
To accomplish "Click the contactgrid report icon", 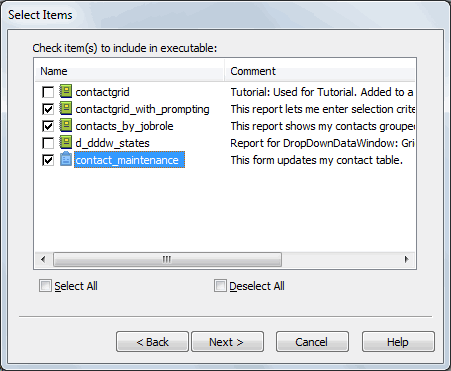I will [66, 91].
